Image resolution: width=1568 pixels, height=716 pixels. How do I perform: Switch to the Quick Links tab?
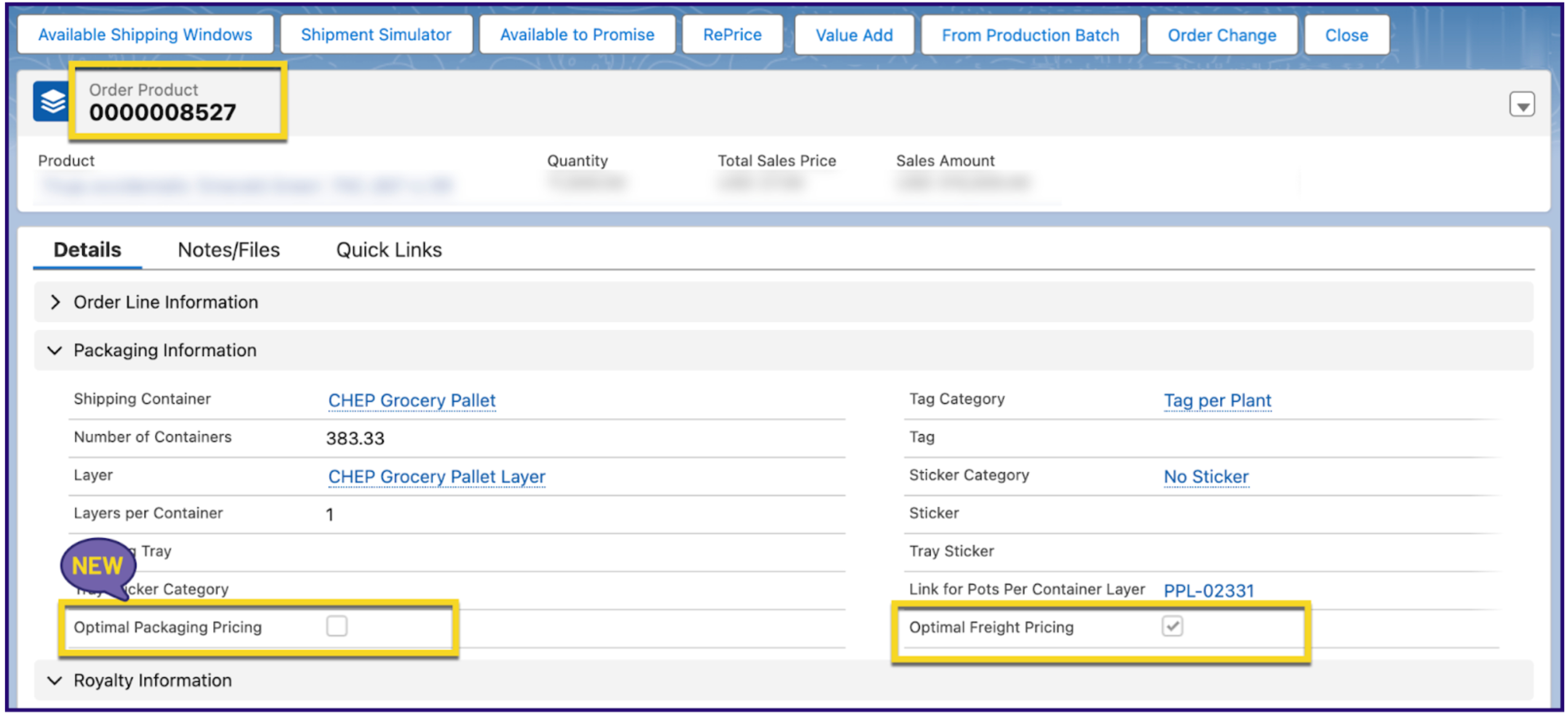point(389,250)
